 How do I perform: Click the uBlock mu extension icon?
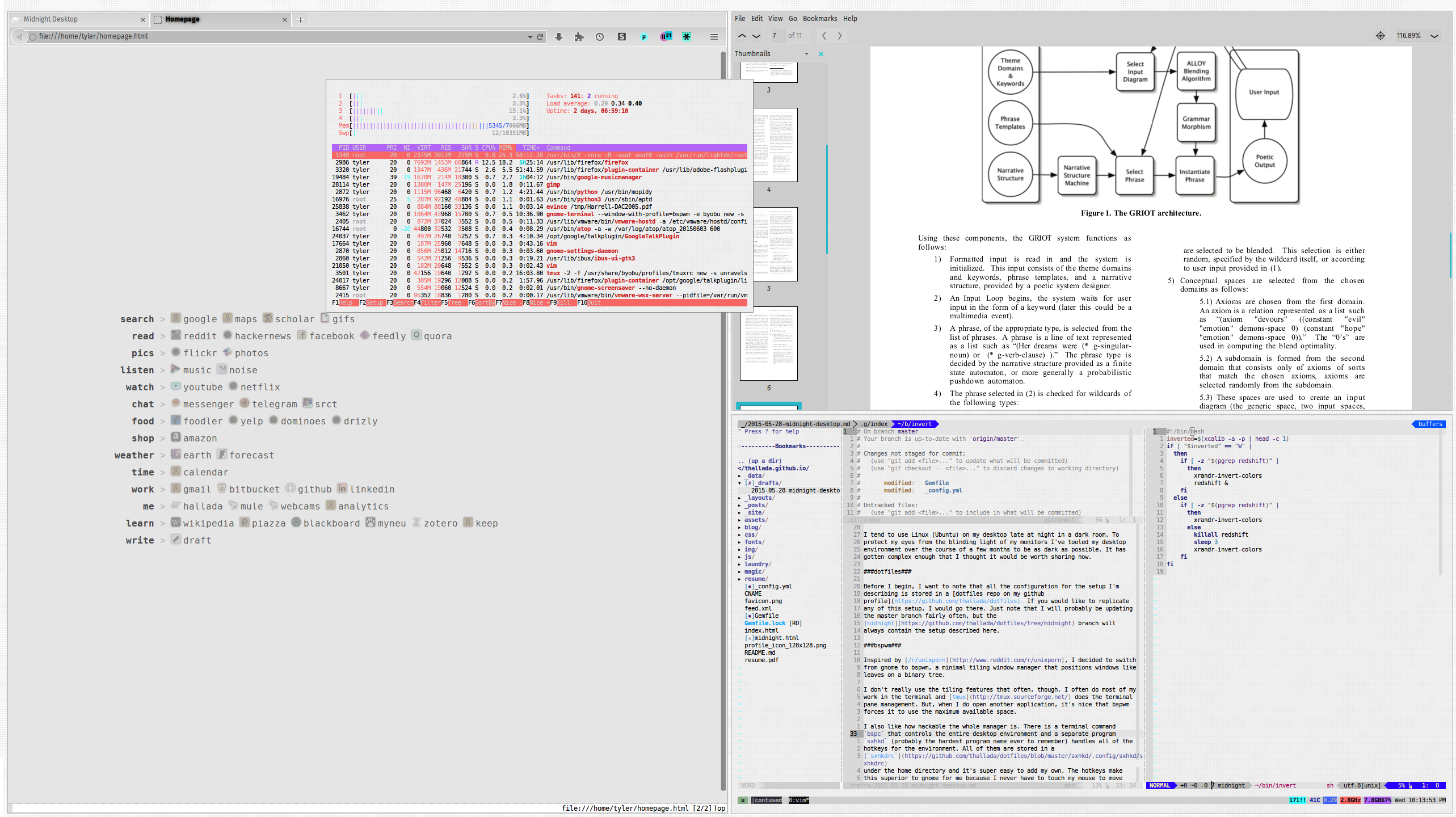click(x=643, y=36)
